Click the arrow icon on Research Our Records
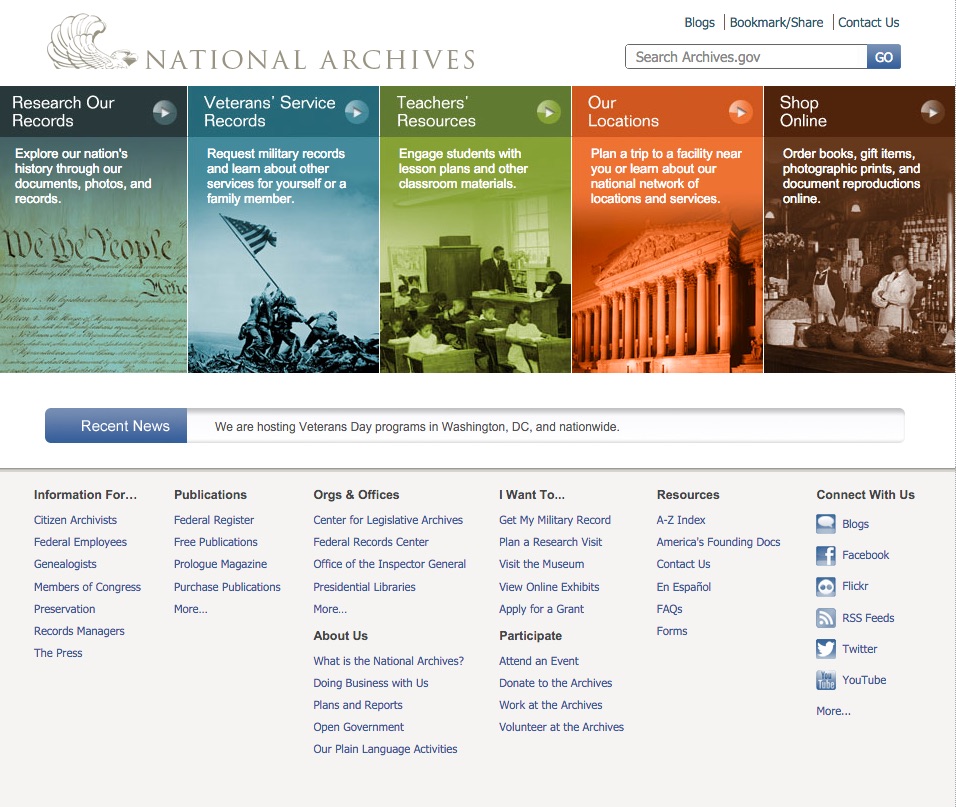Image resolution: width=956 pixels, height=807 pixels. [x=164, y=112]
